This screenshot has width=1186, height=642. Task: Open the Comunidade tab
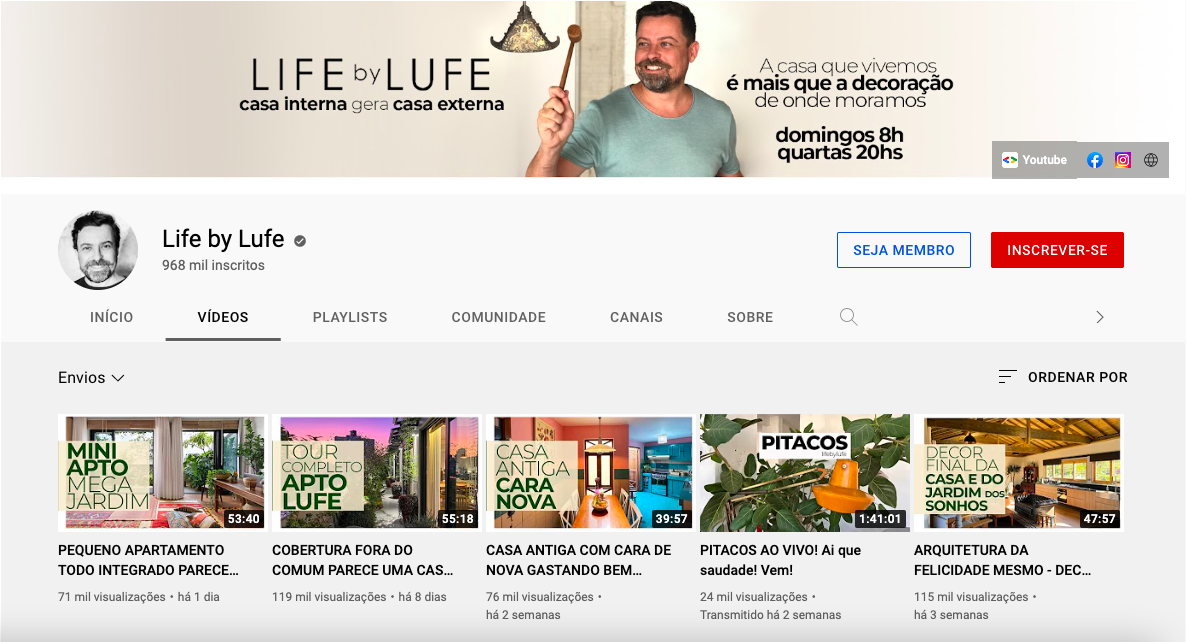(x=498, y=317)
